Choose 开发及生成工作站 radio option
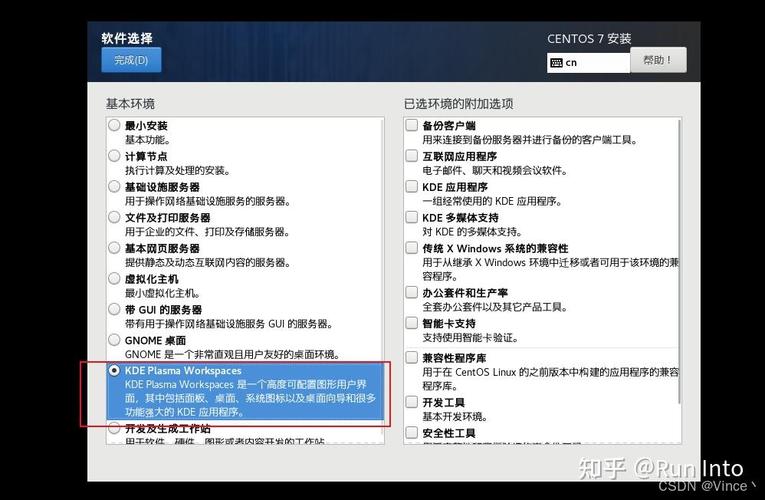The height and width of the screenshot is (500, 765). point(114,428)
